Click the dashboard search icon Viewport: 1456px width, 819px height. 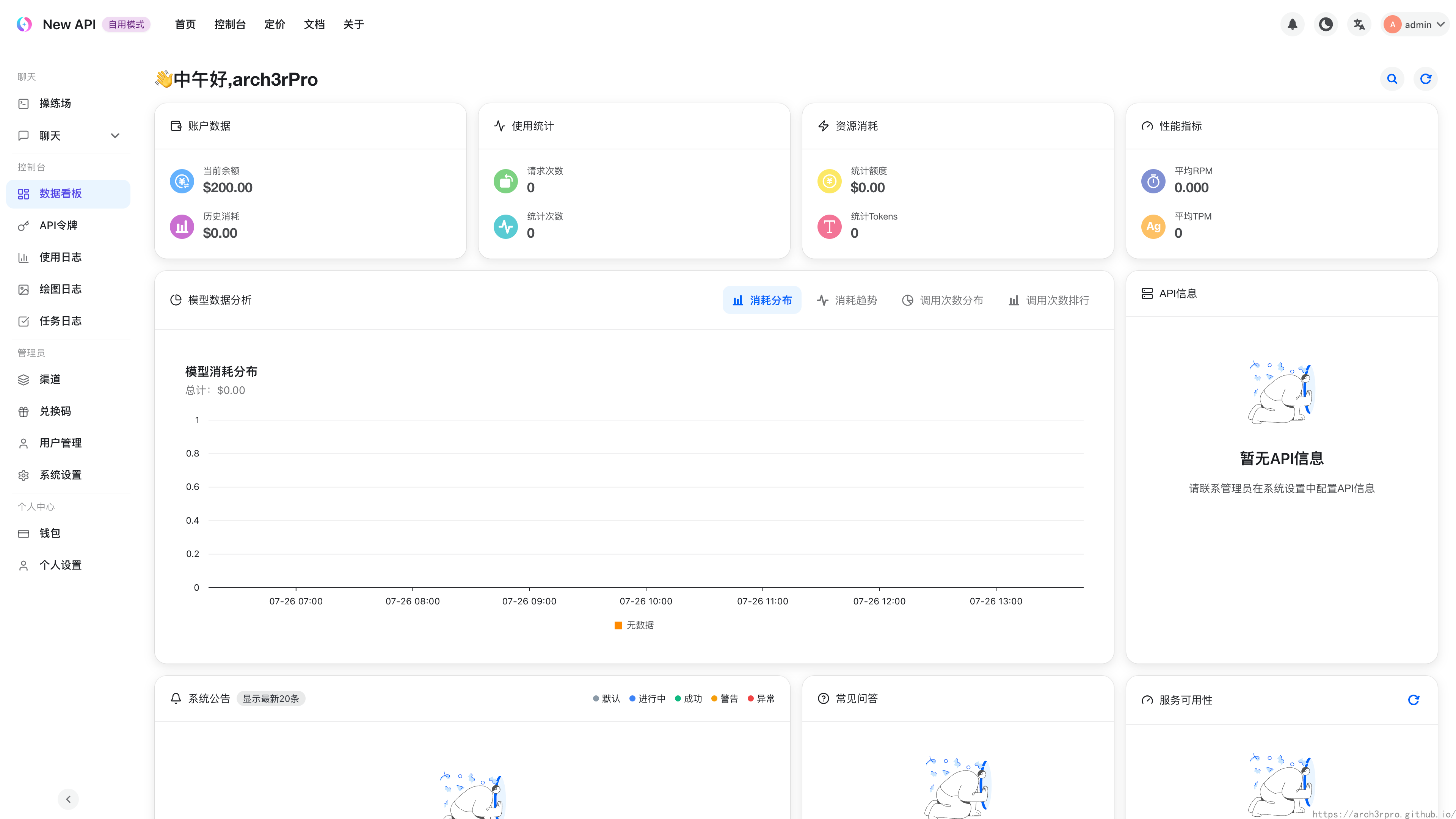coord(1392,79)
